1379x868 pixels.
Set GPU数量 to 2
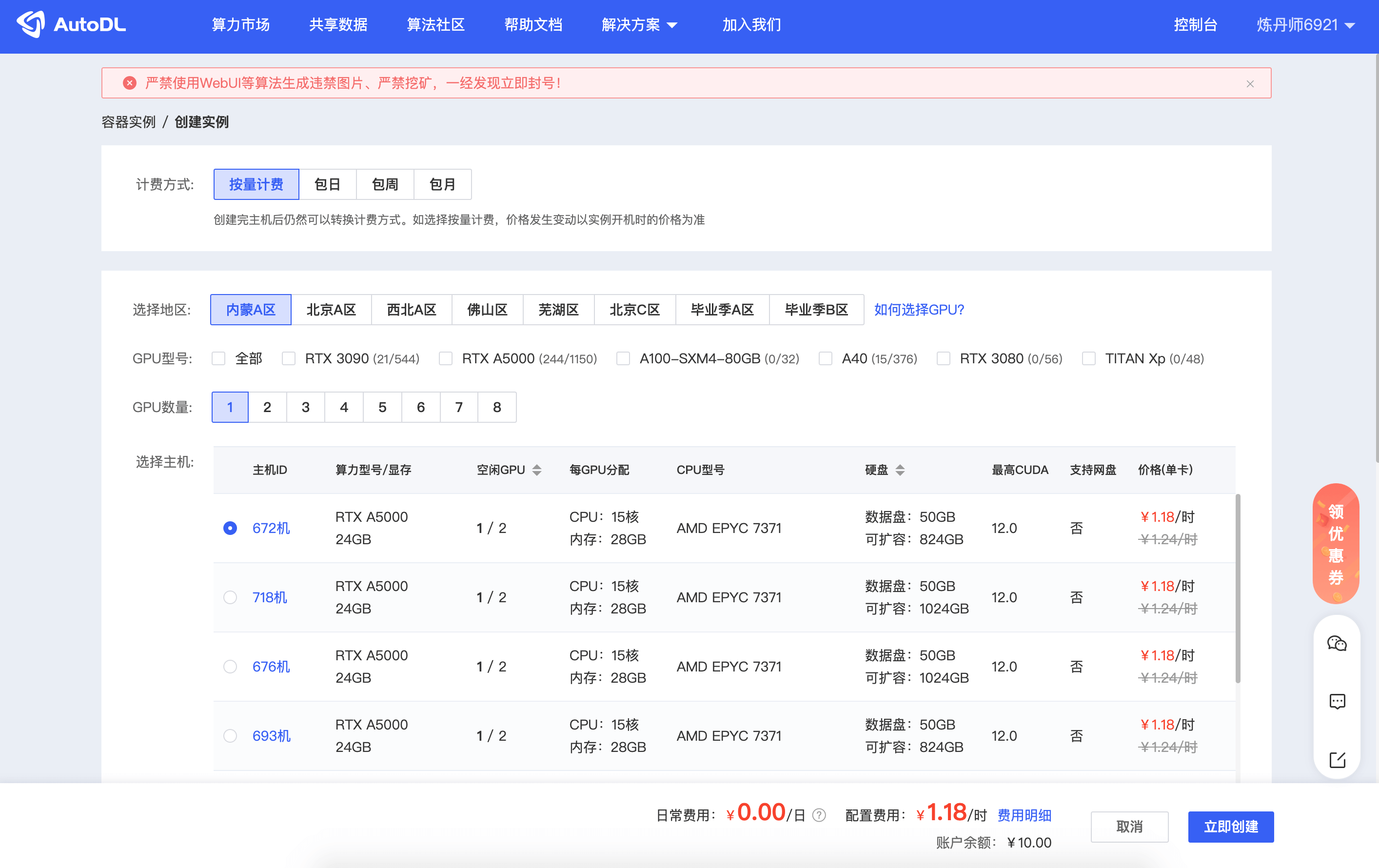267,407
